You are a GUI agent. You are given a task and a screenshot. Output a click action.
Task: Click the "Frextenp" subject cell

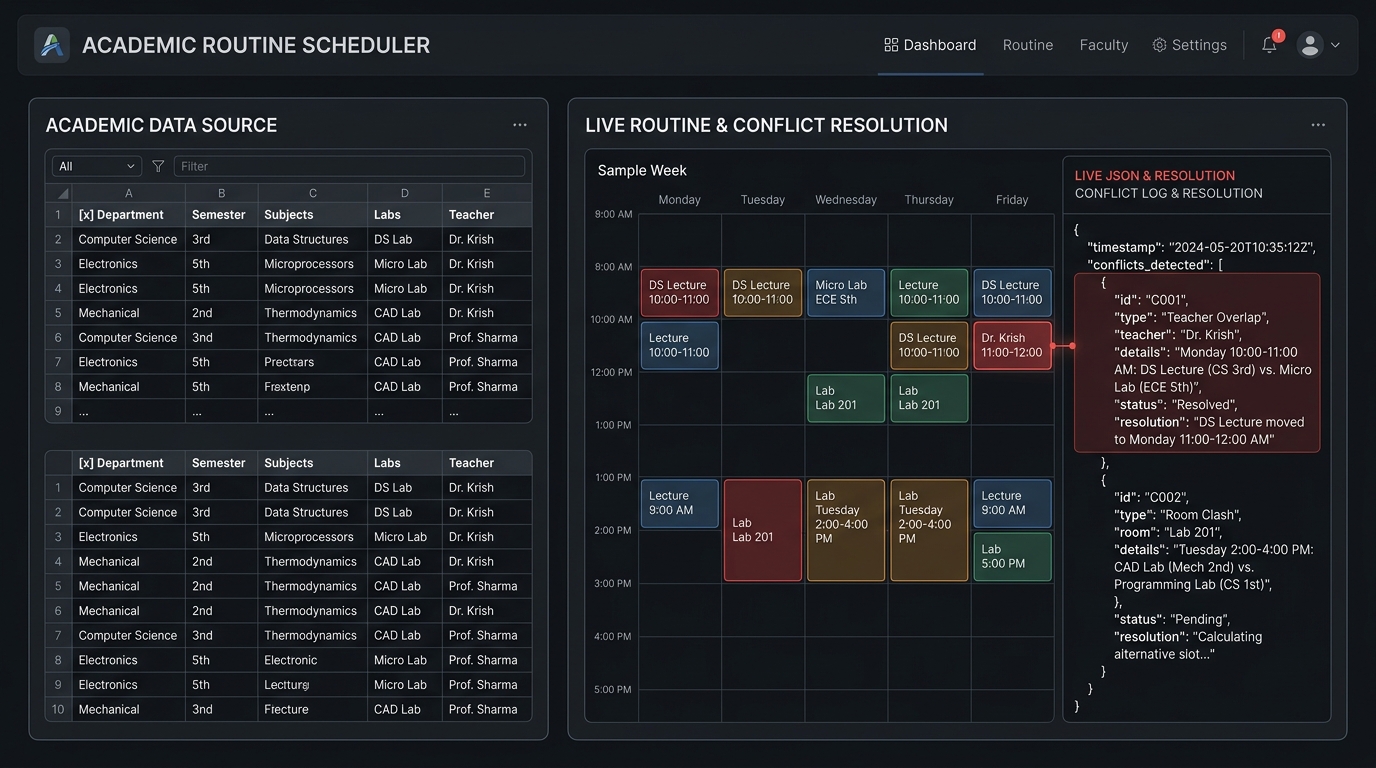tap(313, 386)
